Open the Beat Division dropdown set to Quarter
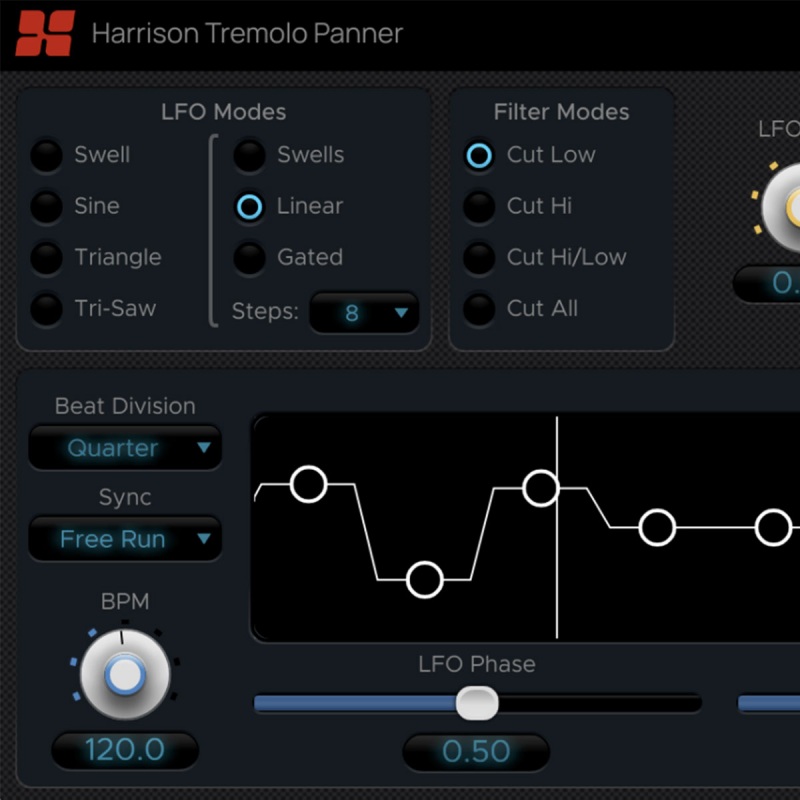 click(124, 448)
